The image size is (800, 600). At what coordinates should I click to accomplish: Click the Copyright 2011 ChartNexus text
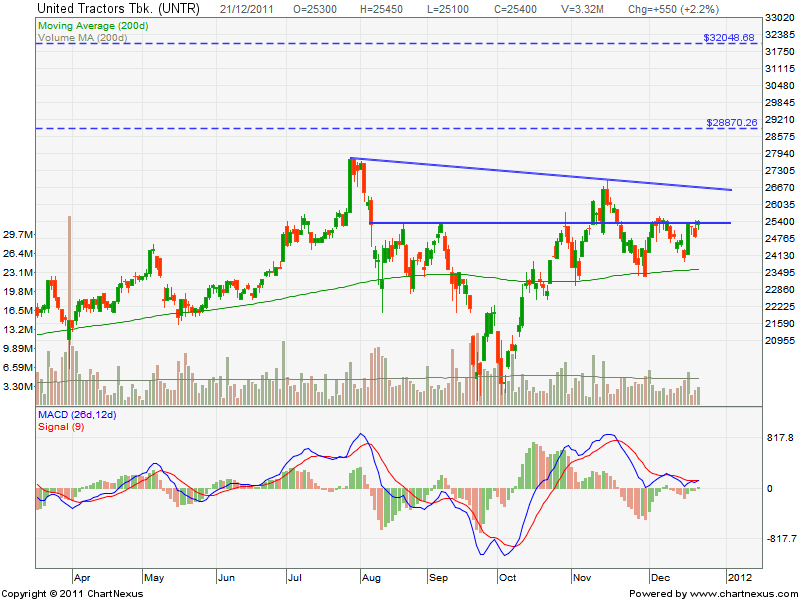pyautogui.click(x=76, y=593)
